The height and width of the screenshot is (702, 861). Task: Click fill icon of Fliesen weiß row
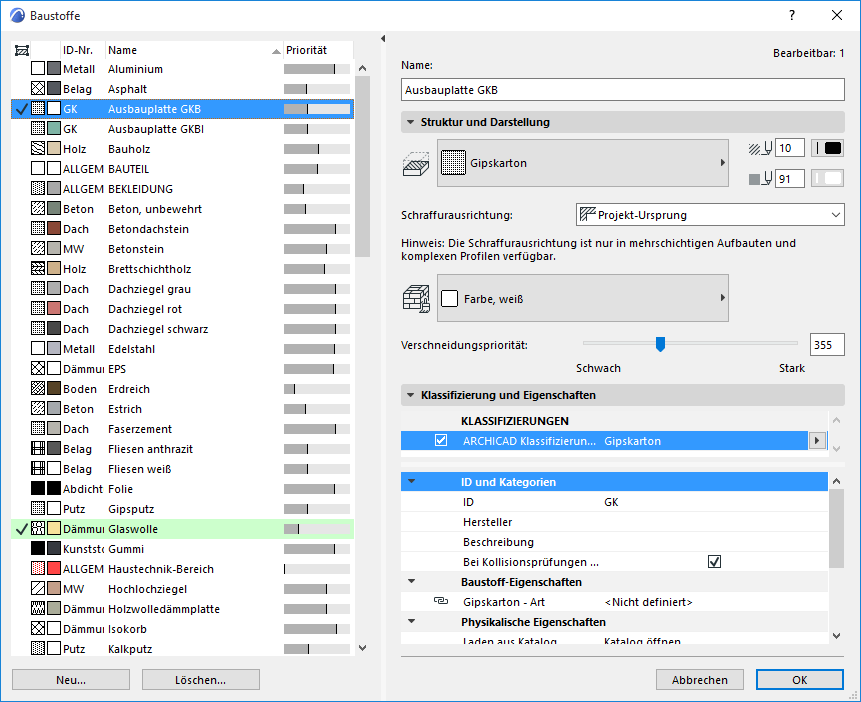[x=38, y=469]
